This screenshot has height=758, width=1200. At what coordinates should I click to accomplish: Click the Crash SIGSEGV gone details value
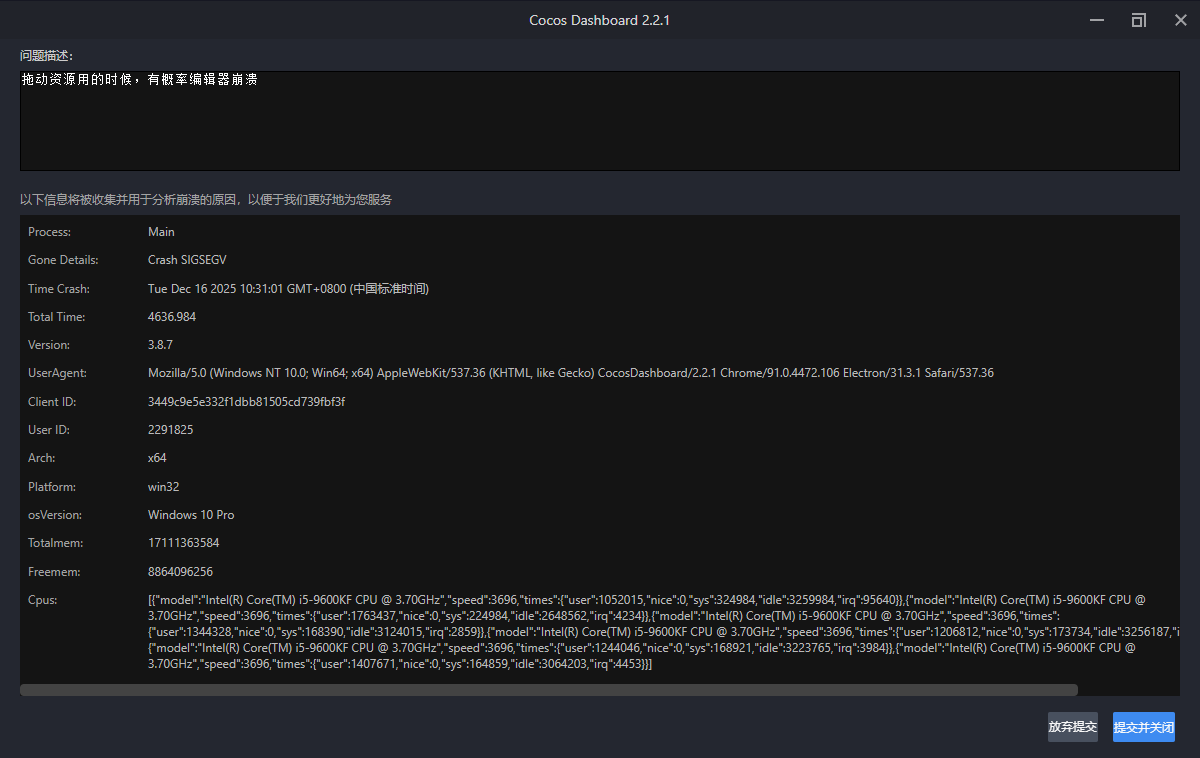(x=187, y=260)
